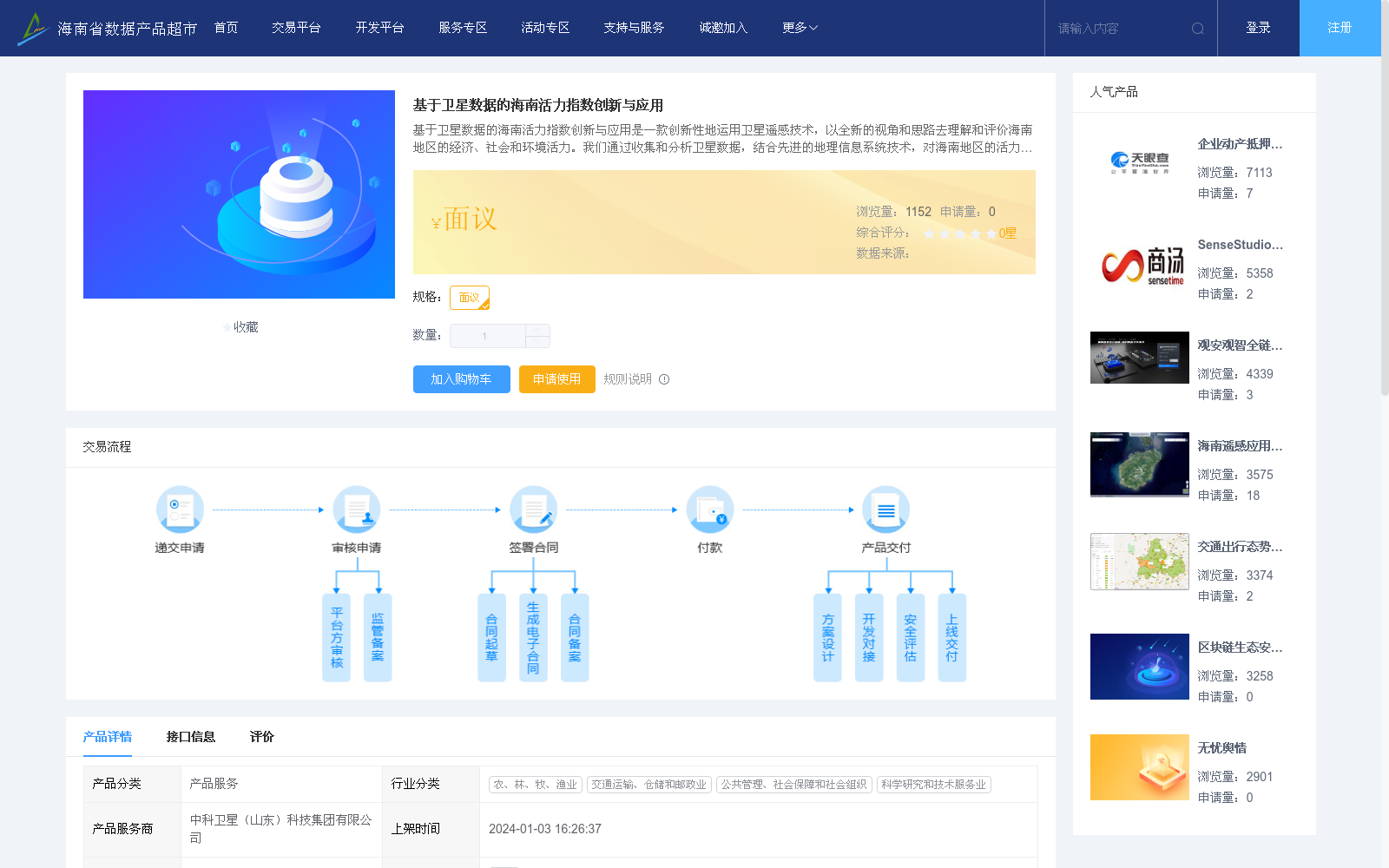
Task: Click the 签署合同 step icon
Action: [533, 510]
